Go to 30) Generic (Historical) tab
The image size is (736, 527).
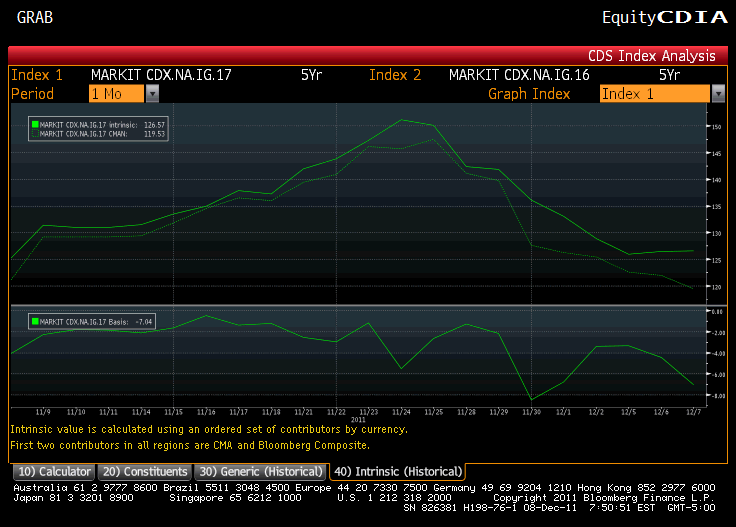pos(261,471)
